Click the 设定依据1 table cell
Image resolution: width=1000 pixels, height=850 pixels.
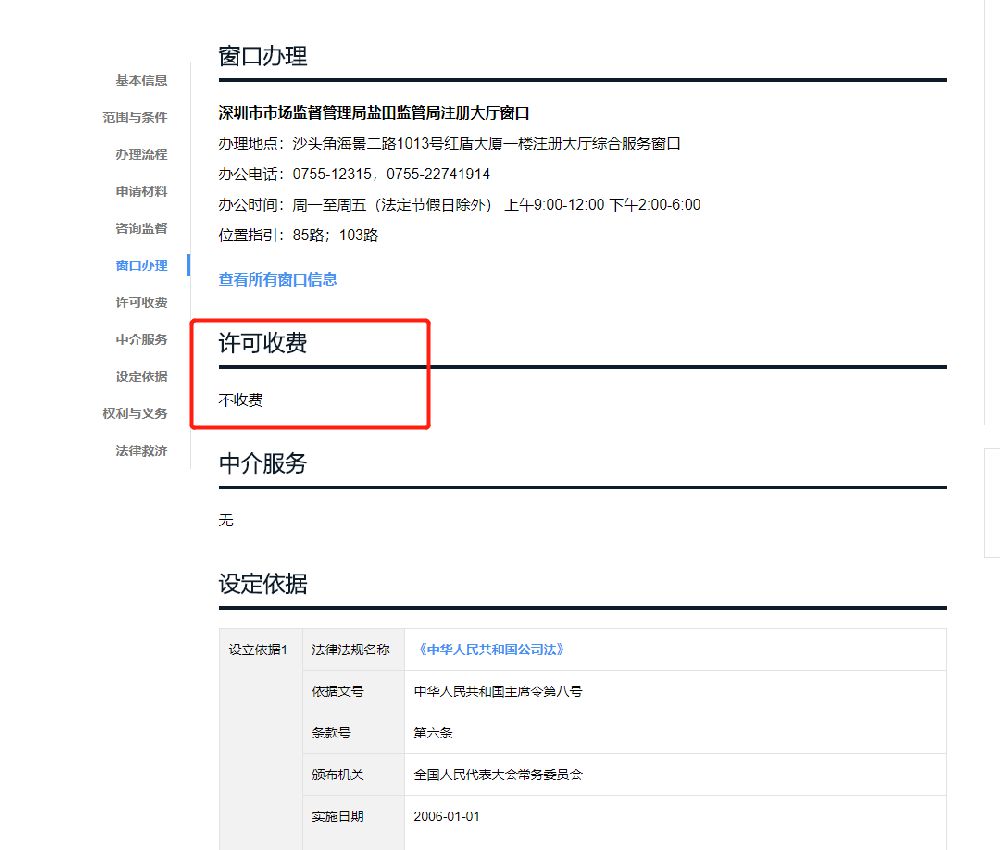coord(258,650)
